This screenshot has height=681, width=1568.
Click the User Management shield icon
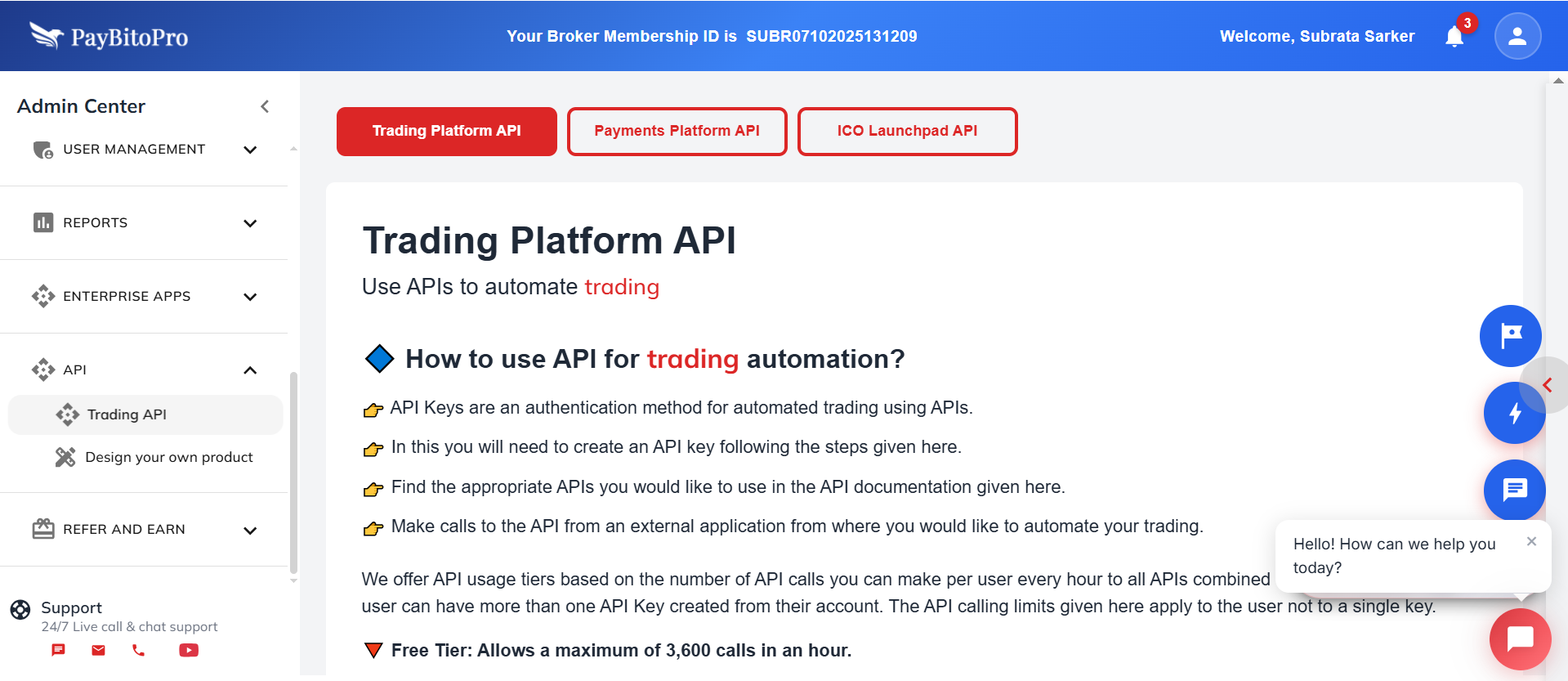coord(43,150)
